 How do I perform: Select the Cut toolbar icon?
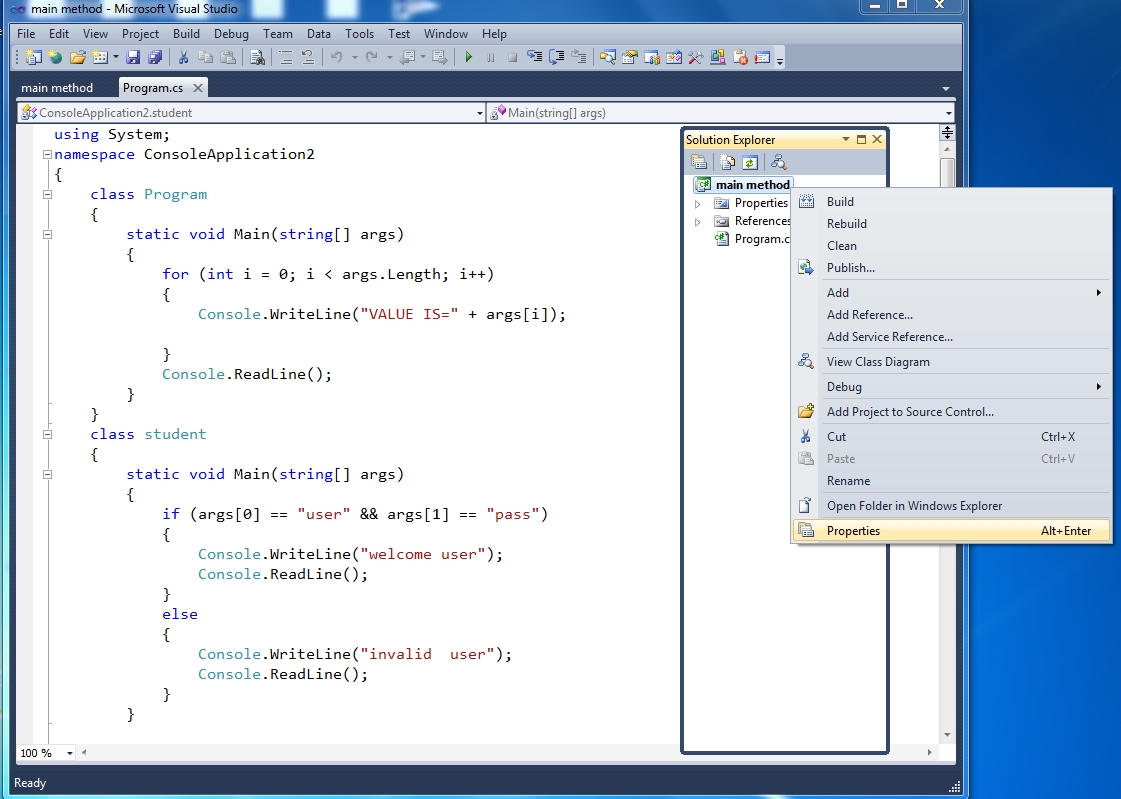point(182,57)
